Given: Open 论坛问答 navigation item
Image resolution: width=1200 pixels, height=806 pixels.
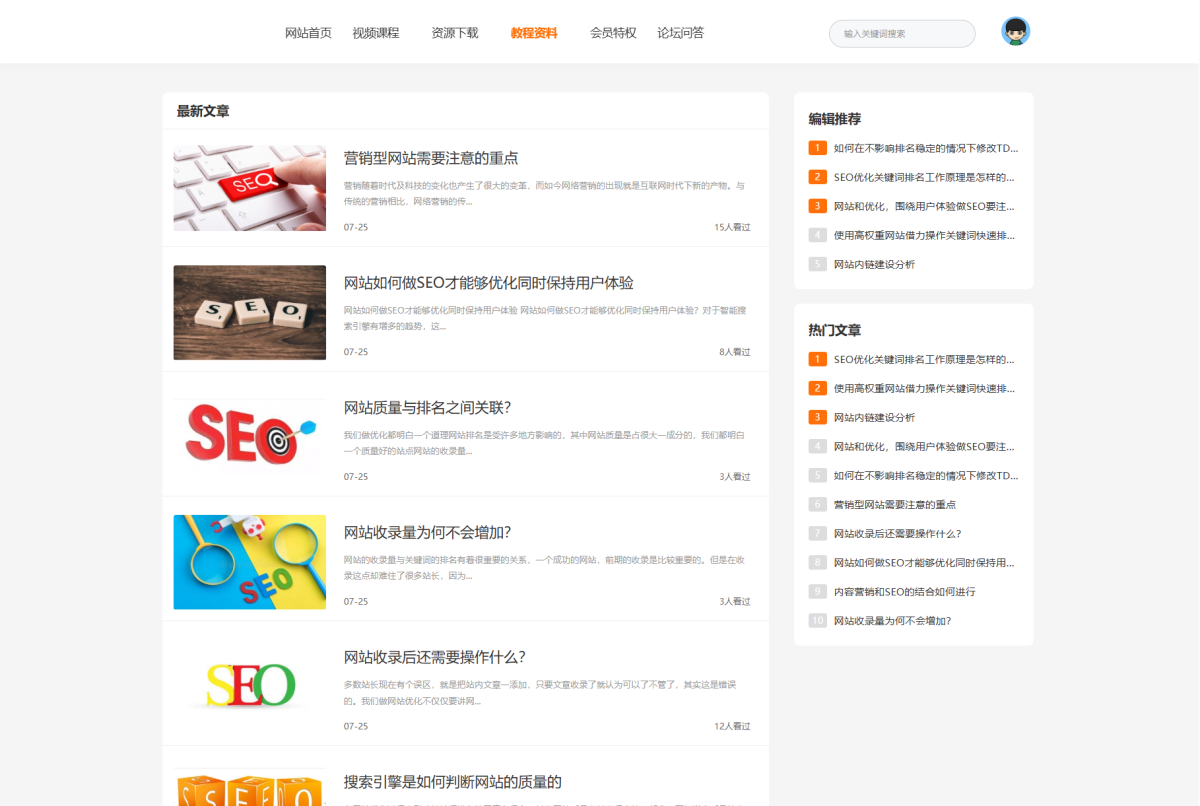Looking at the screenshot, I should pos(680,33).
